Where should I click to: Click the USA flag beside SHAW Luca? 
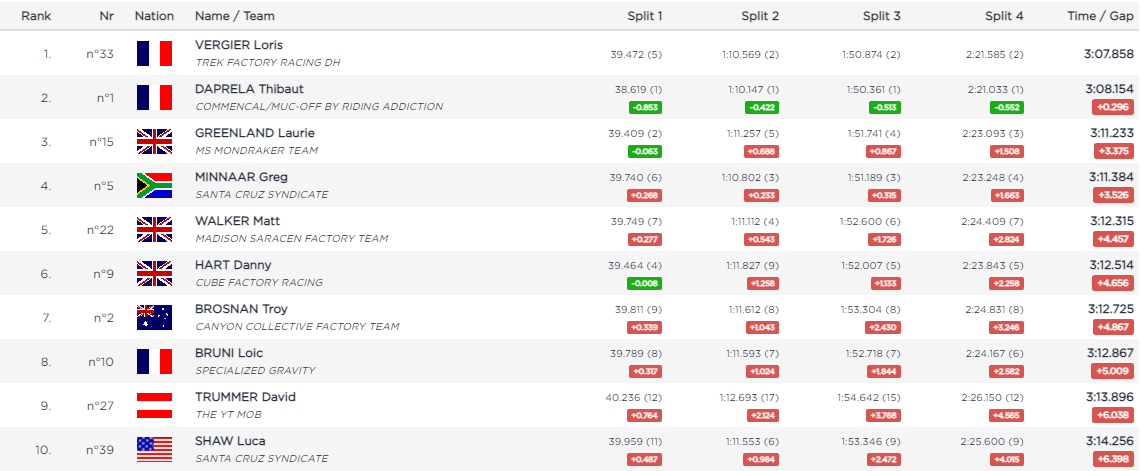point(154,449)
